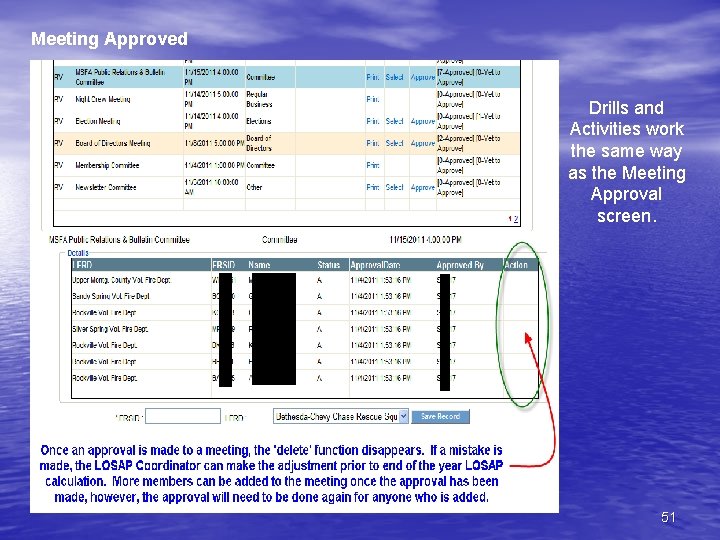Click 'Night Crew Meeting' name cell
The width and height of the screenshot is (720, 540).
point(103,99)
